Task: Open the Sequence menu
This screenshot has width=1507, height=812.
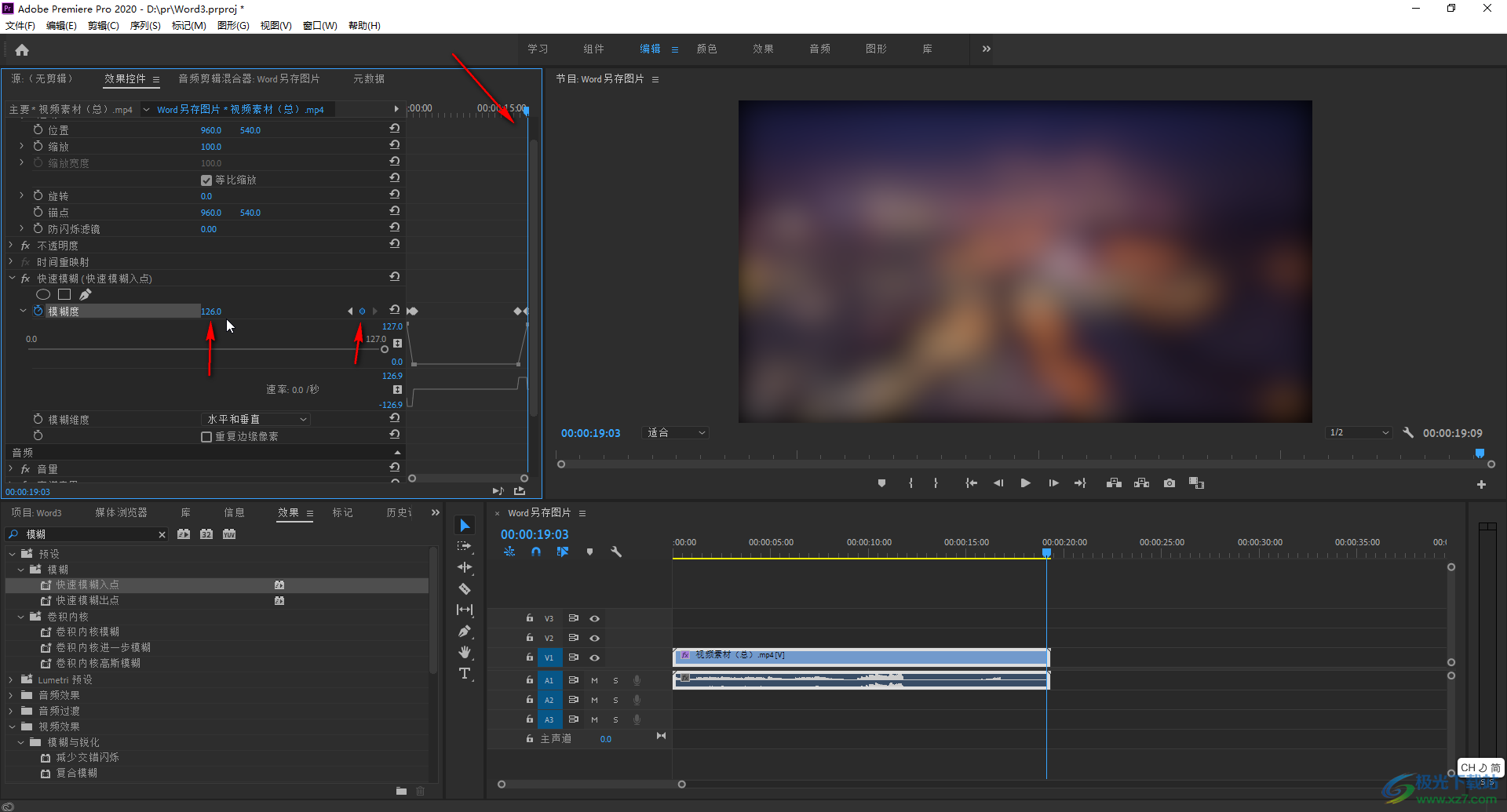Action: (145, 26)
